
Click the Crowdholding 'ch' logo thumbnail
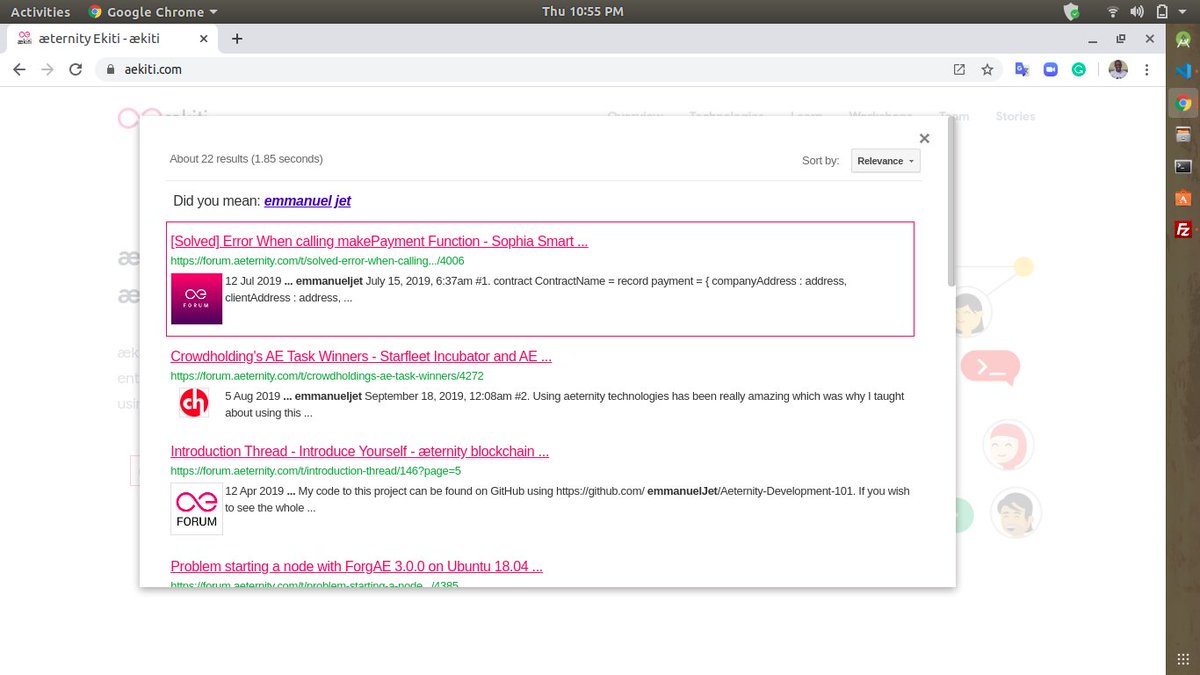click(194, 403)
